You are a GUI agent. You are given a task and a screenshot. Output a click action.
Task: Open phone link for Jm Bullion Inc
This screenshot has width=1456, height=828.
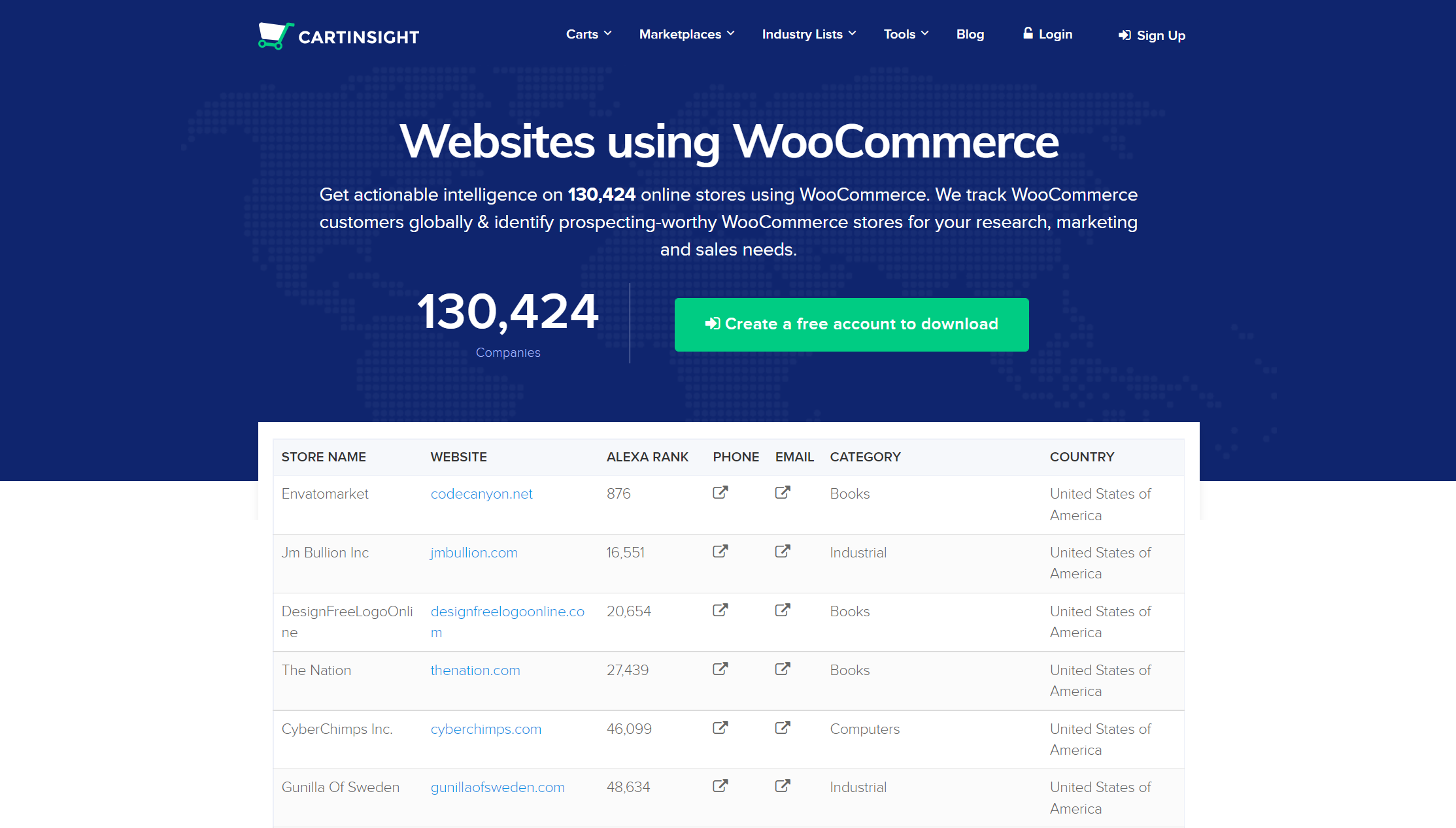click(x=720, y=552)
